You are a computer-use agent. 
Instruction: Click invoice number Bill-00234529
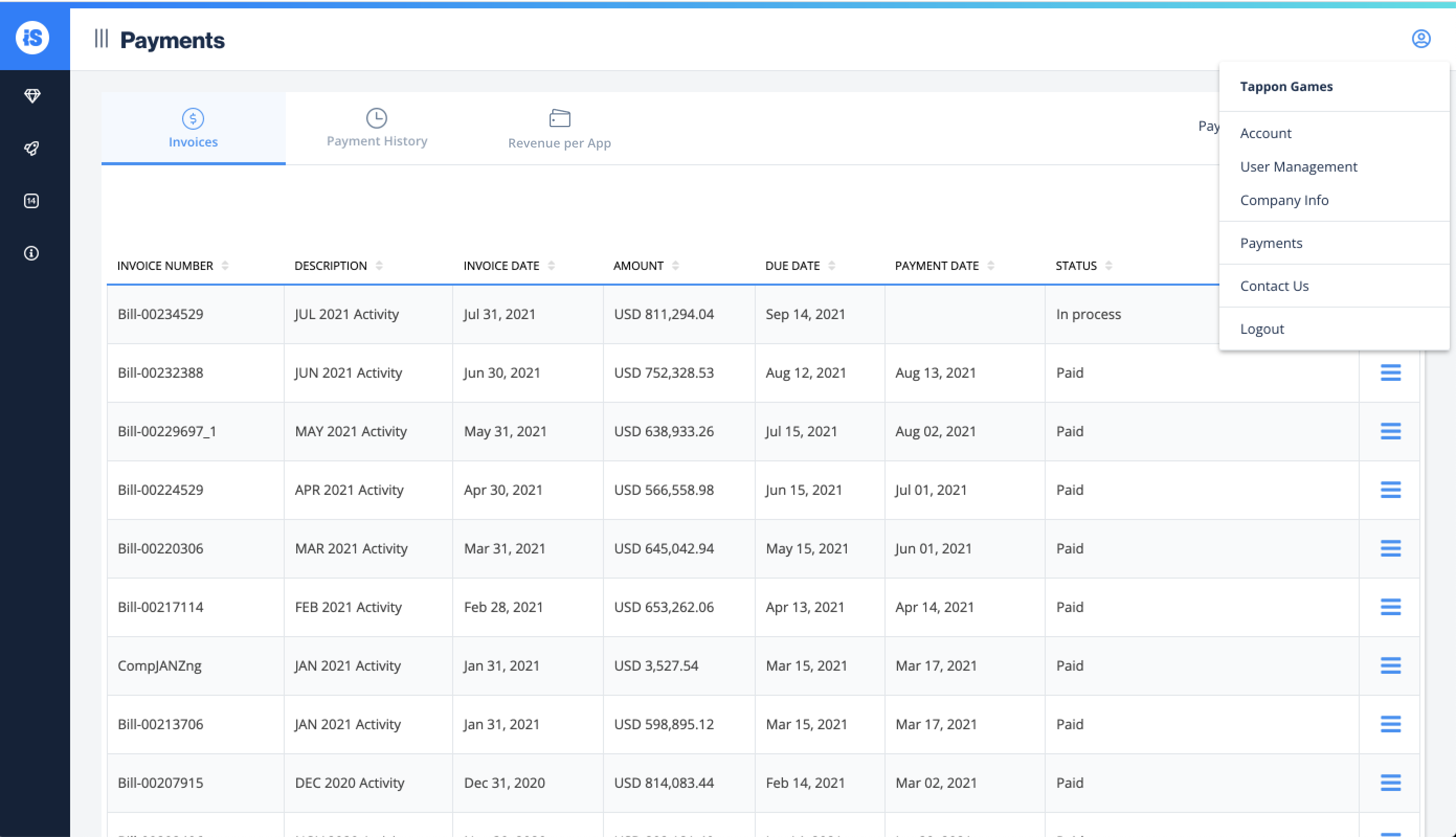[x=161, y=314]
